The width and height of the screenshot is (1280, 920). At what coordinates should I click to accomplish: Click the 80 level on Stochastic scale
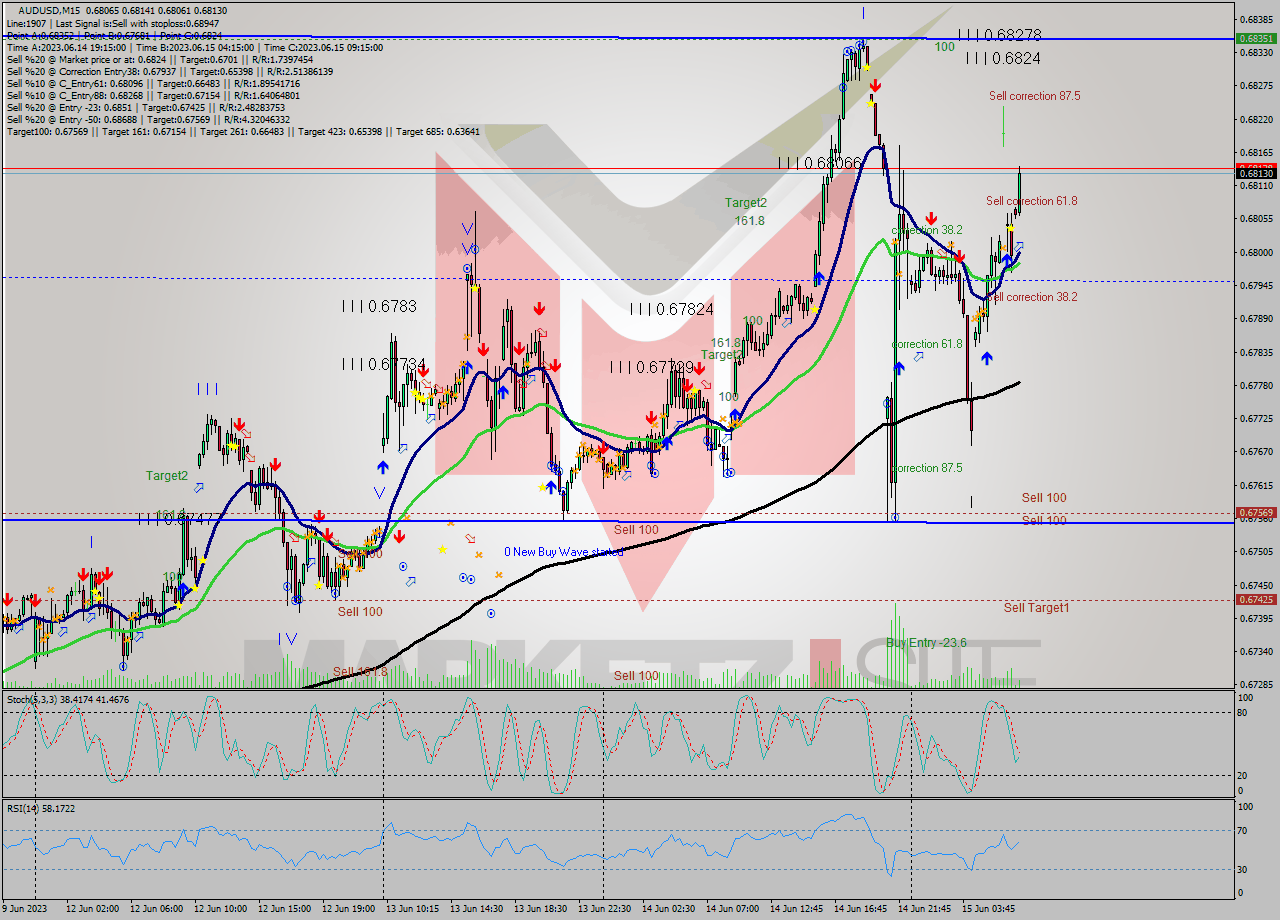click(1244, 712)
